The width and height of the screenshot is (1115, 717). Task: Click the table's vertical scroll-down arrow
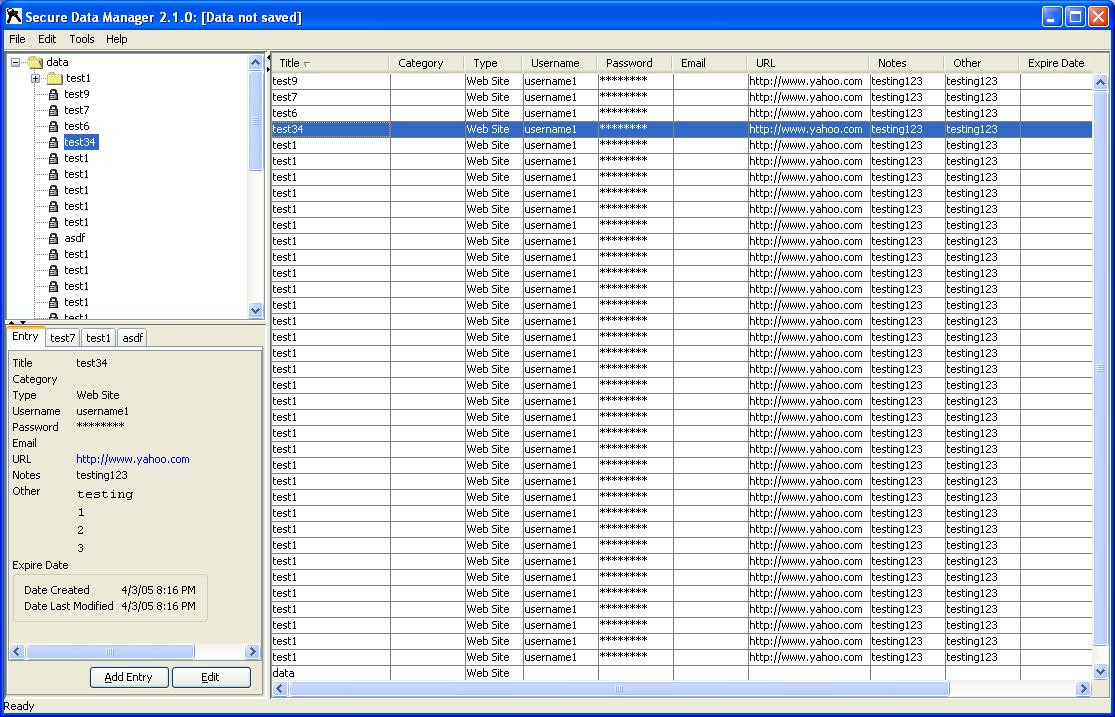[1100, 671]
